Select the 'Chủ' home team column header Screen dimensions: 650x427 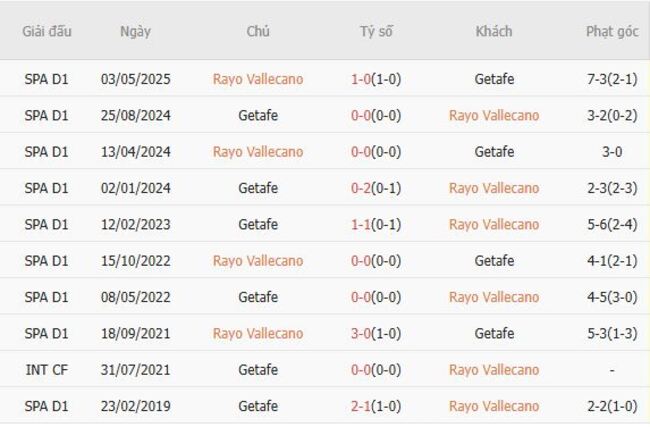coord(258,31)
